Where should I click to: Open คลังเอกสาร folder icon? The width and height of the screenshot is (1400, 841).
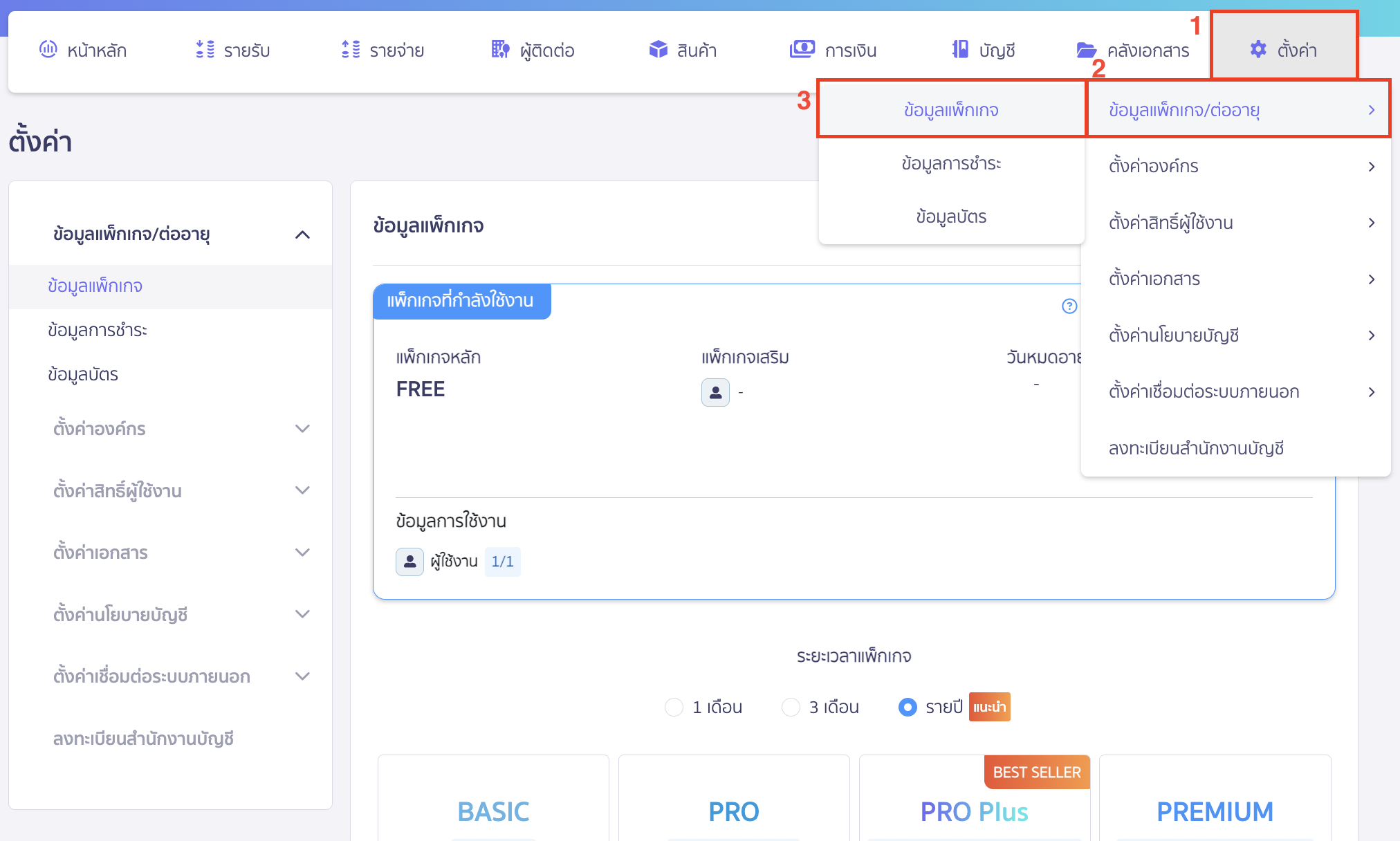(1086, 50)
